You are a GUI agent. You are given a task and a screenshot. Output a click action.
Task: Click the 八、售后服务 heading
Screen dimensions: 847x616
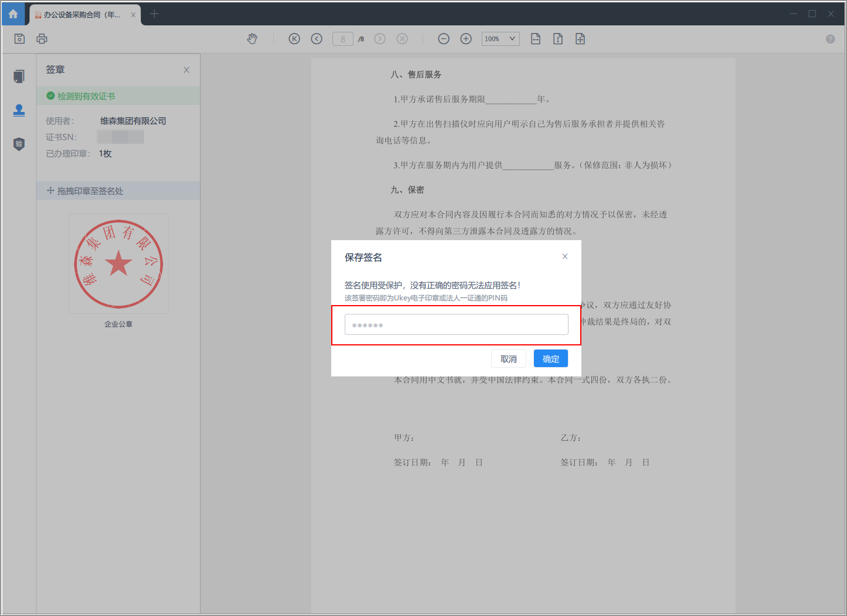coord(416,75)
